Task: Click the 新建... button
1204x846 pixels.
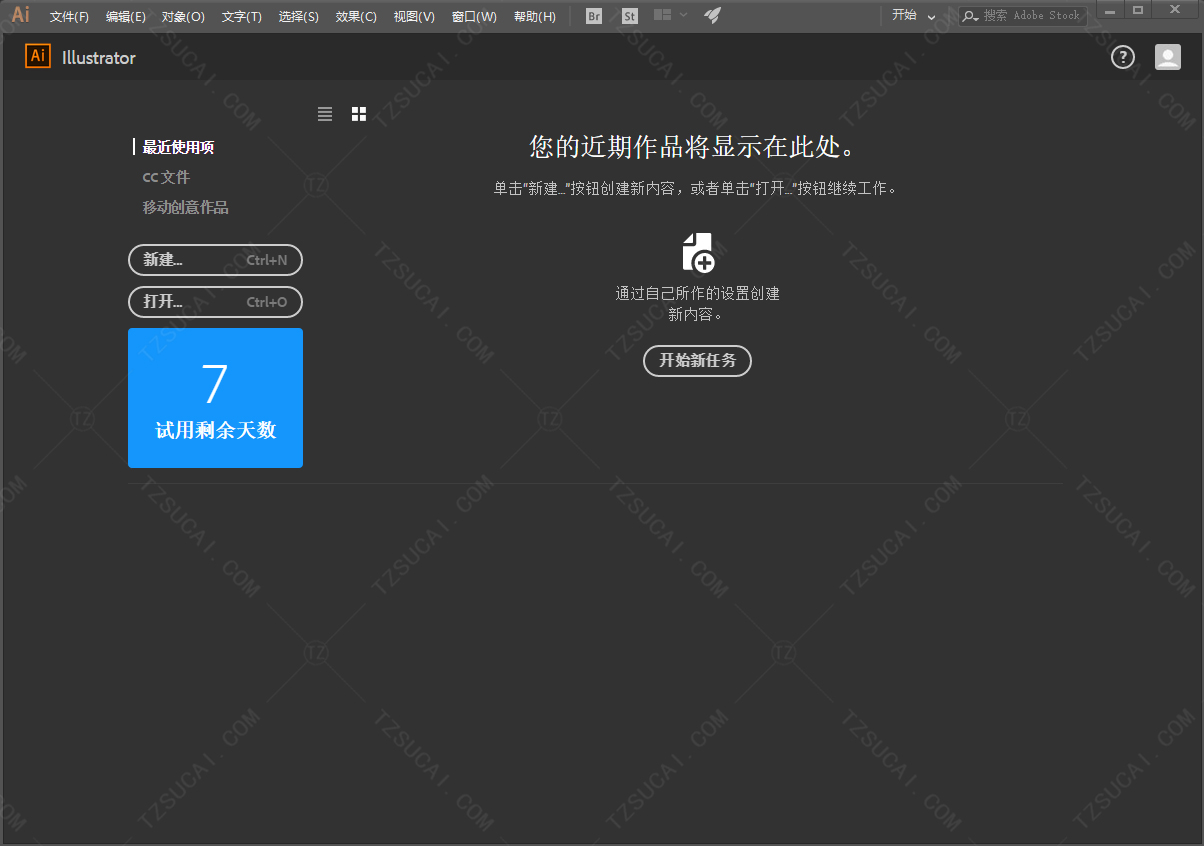Action: (215, 260)
